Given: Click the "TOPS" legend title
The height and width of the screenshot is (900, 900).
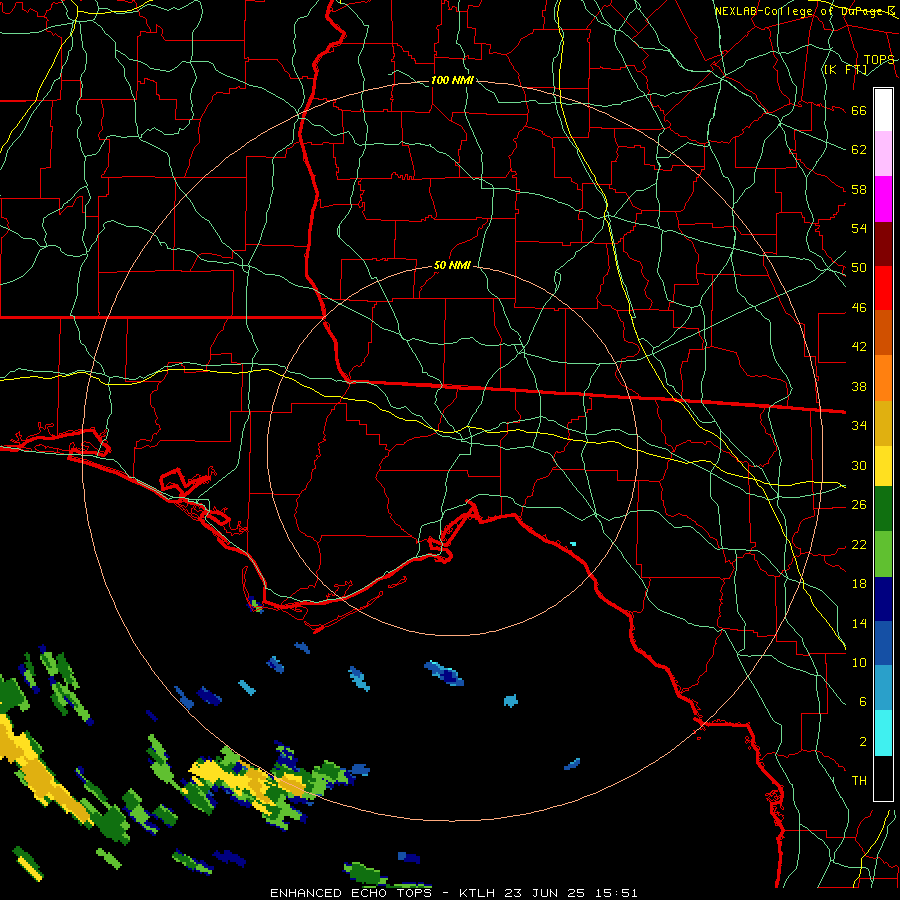Looking at the screenshot, I should click(879, 60).
